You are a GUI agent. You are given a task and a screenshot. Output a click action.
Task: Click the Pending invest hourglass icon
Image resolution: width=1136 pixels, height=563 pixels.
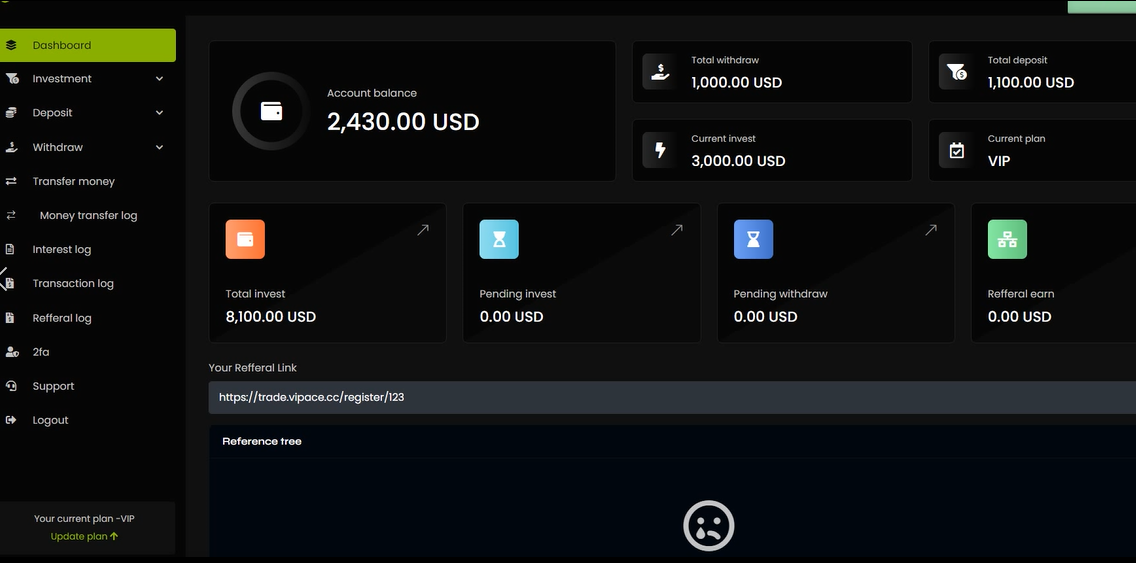tap(499, 240)
